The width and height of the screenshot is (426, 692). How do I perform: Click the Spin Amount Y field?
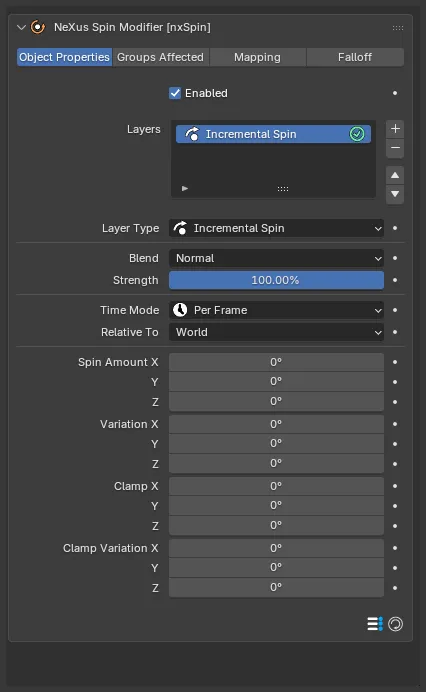(276, 382)
